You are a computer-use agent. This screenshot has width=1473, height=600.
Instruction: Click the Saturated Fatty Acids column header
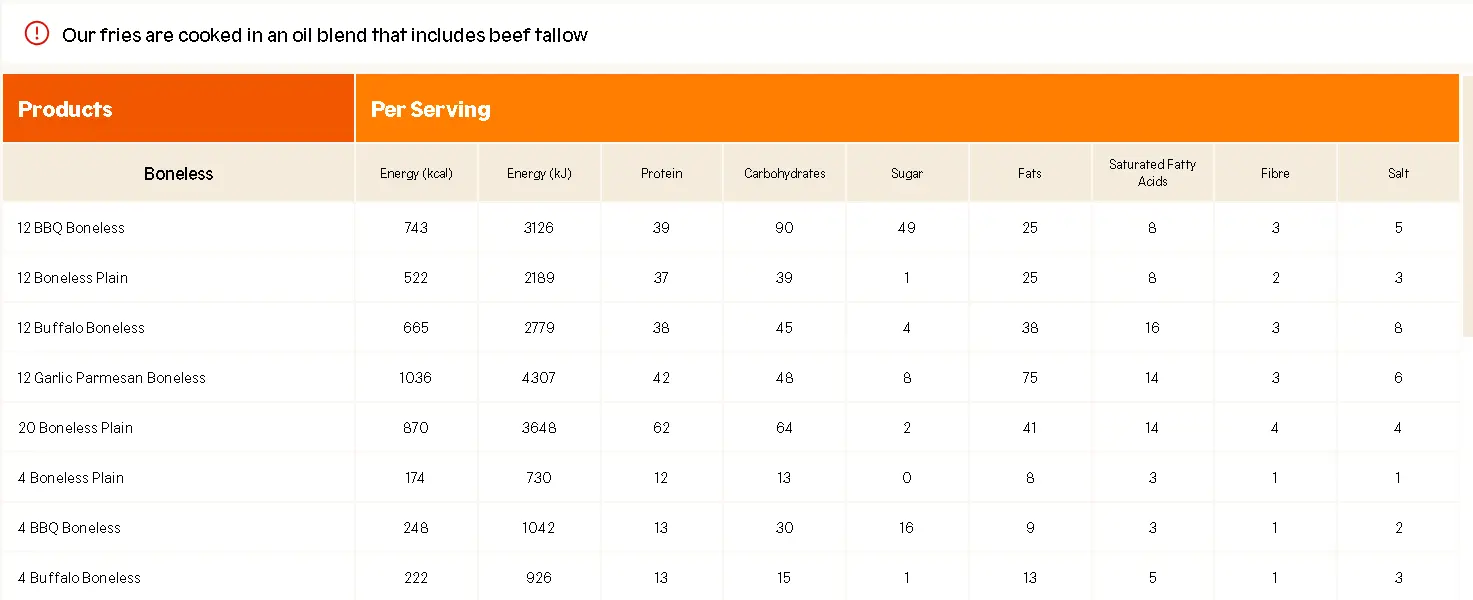1152,173
